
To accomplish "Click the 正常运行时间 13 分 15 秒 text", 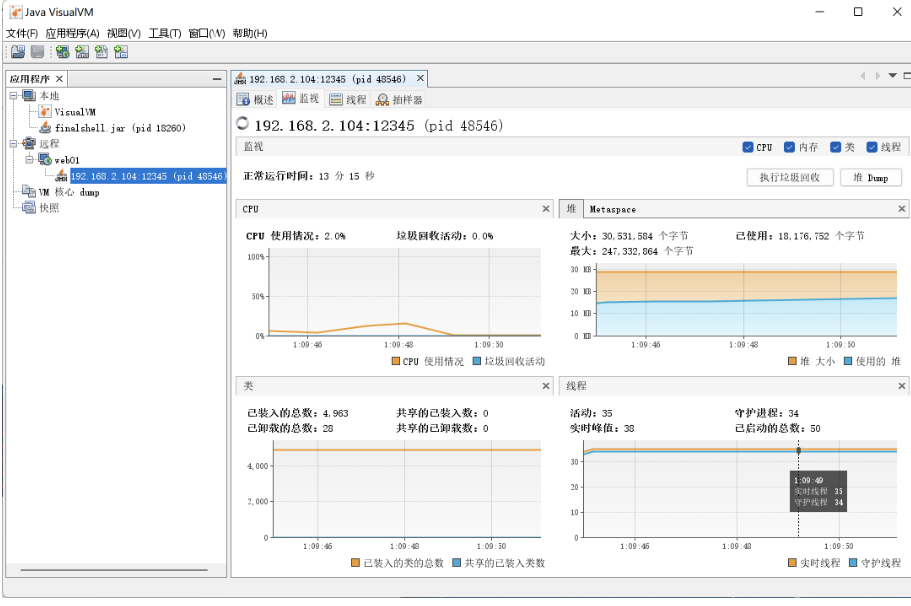I will click(x=309, y=176).
